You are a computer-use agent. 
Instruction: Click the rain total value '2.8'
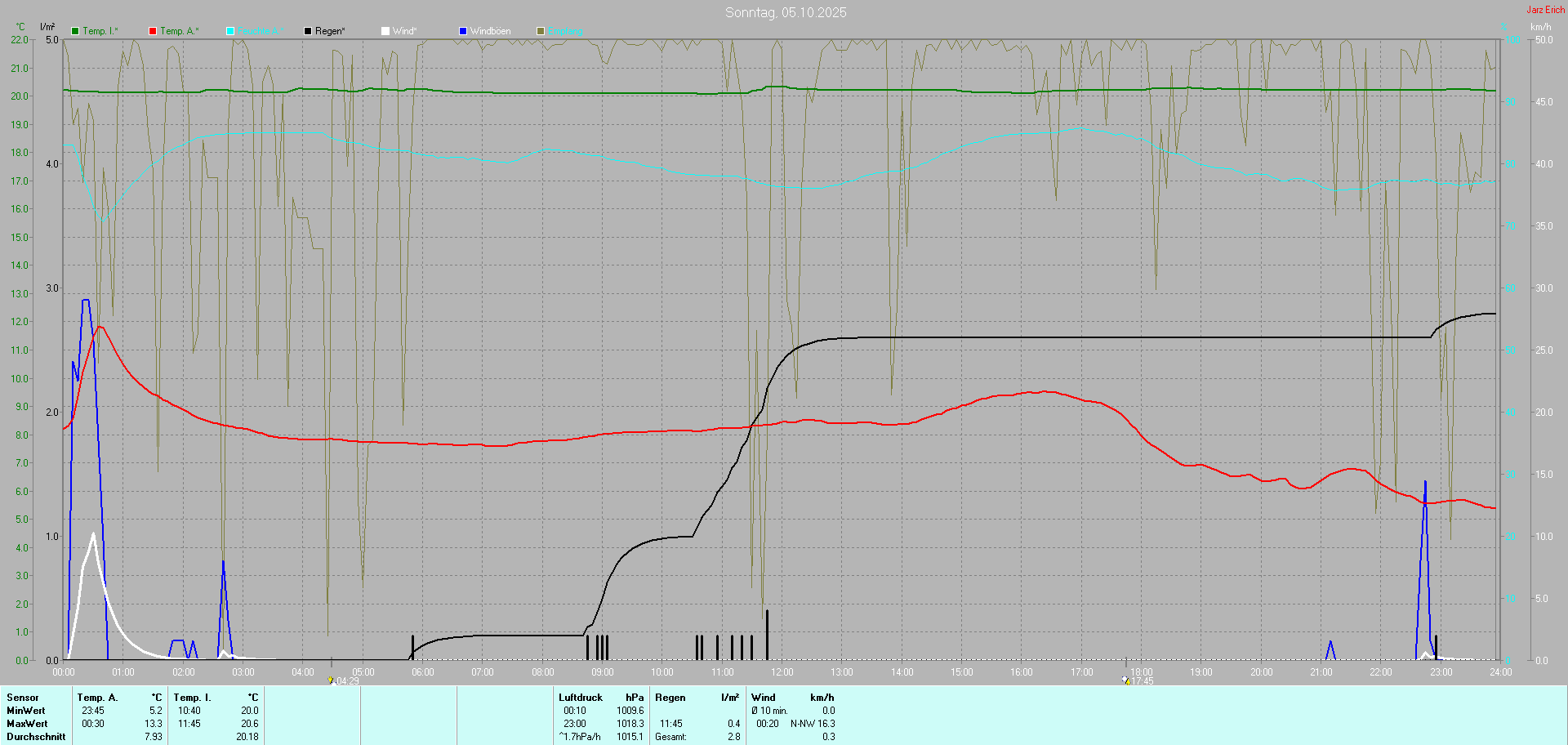(734, 737)
